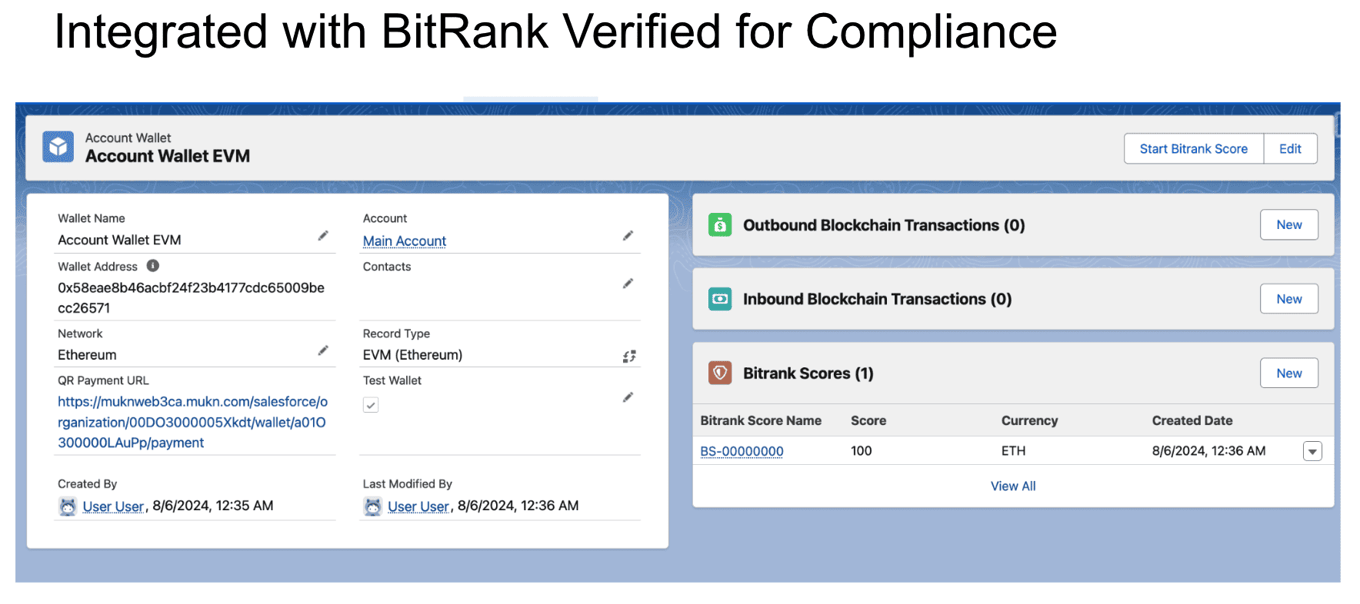Click Wallet Address info icon
The image size is (1360, 604).
pos(153,266)
